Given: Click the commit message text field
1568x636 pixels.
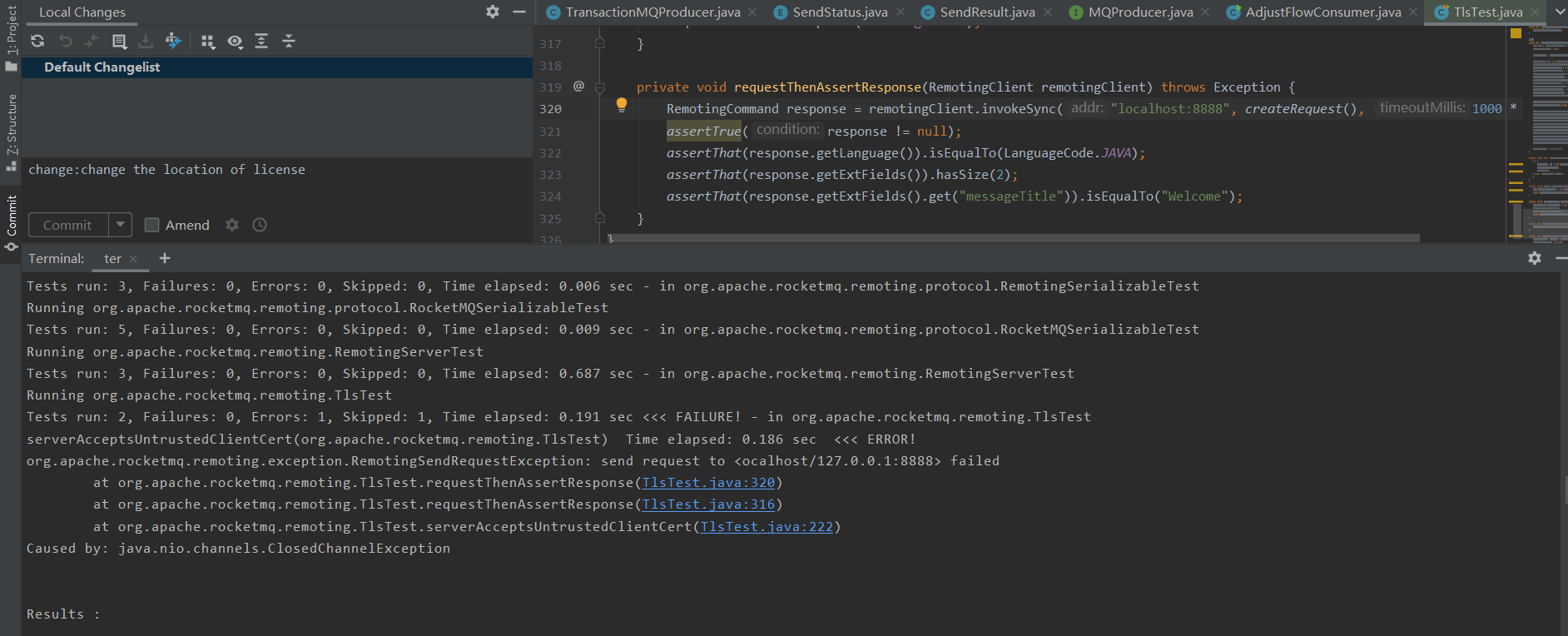Looking at the screenshot, I should click(x=276, y=182).
